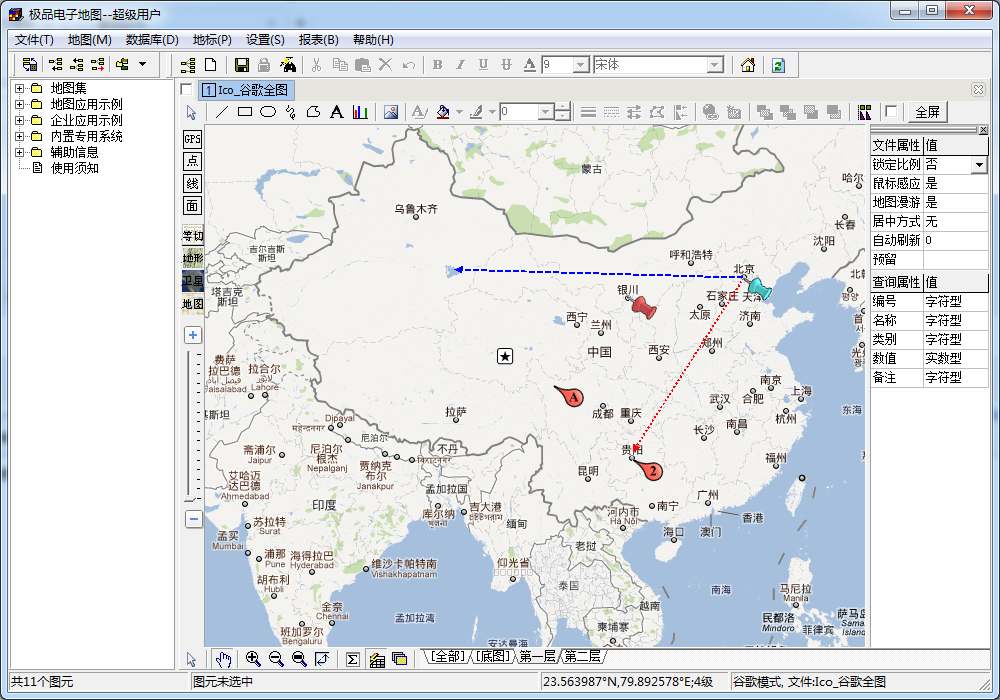Click the Save floppy disk icon

point(242,65)
